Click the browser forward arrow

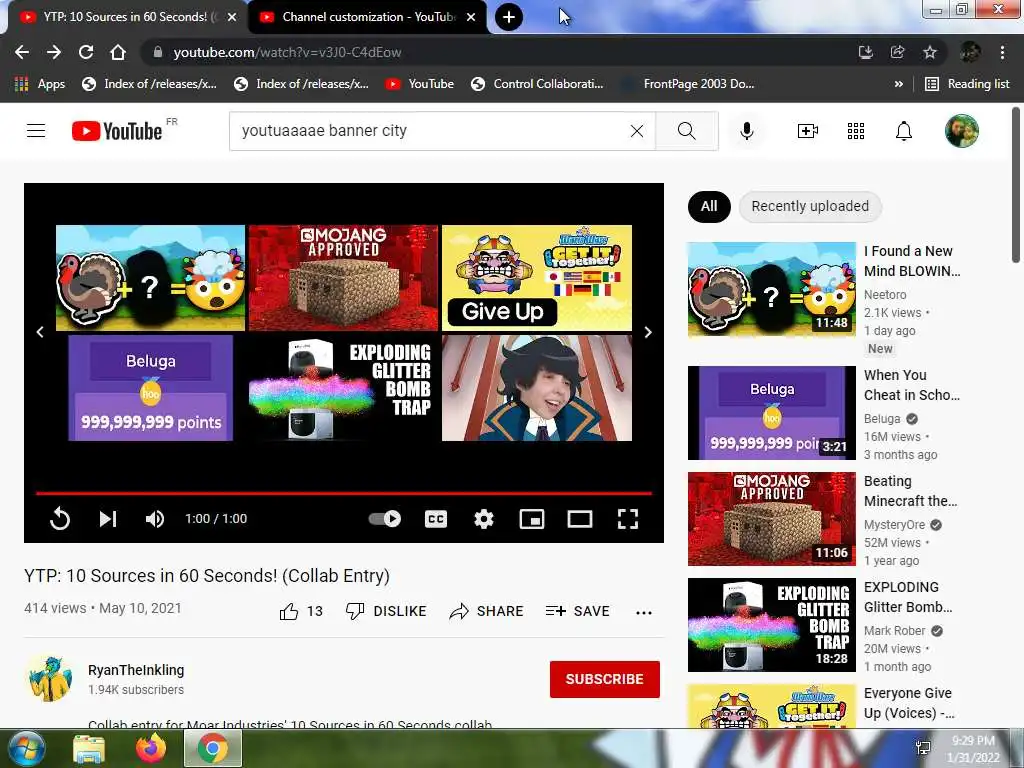click(x=54, y=52)
